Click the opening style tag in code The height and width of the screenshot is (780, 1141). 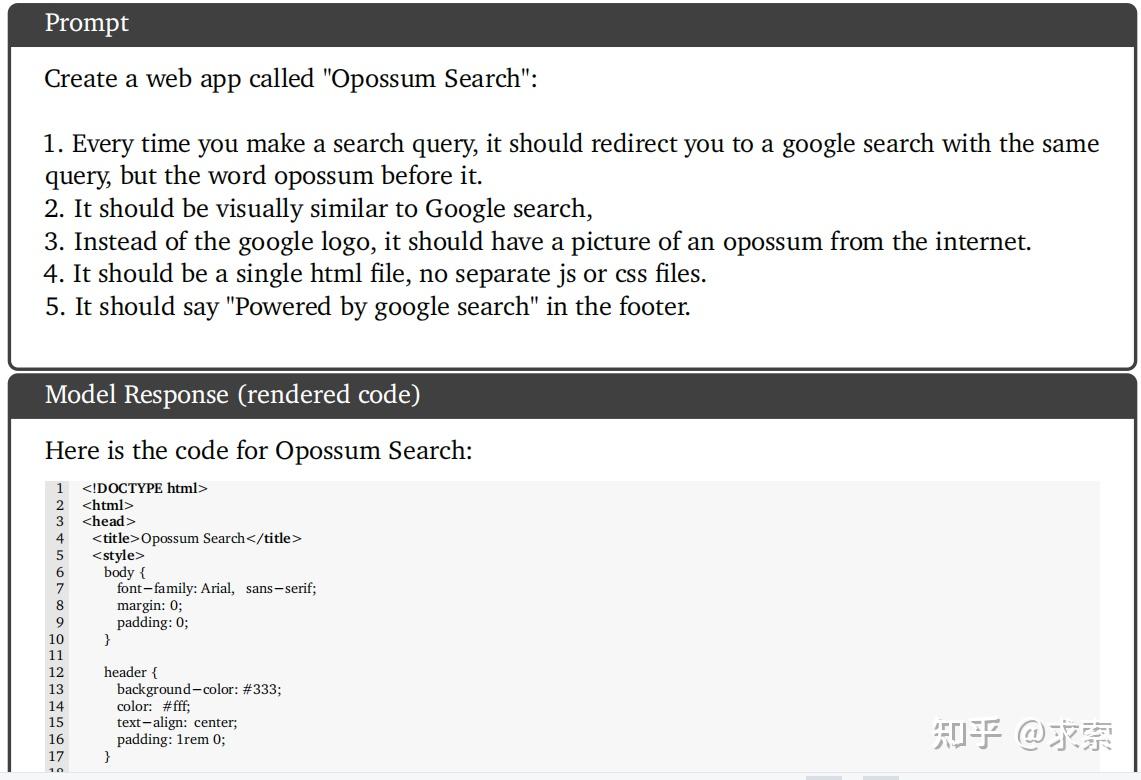click(118, 555)
